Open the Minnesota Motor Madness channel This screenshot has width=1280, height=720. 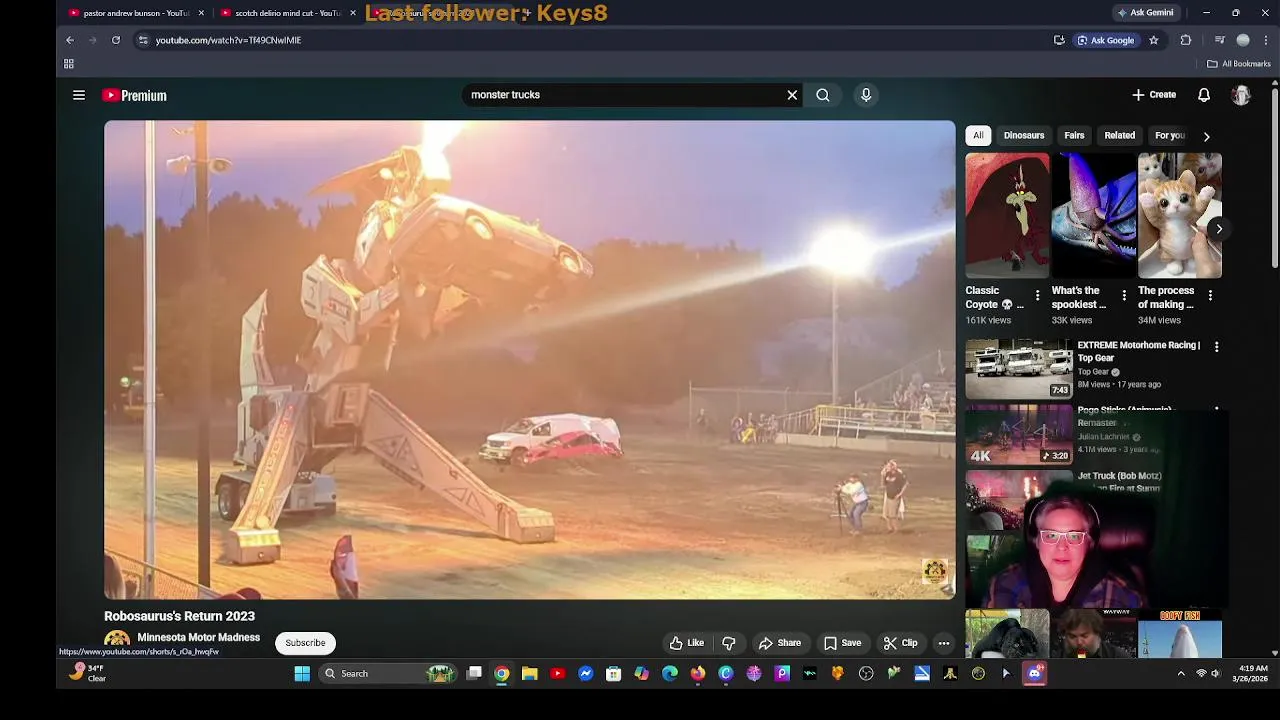[198, 637]
